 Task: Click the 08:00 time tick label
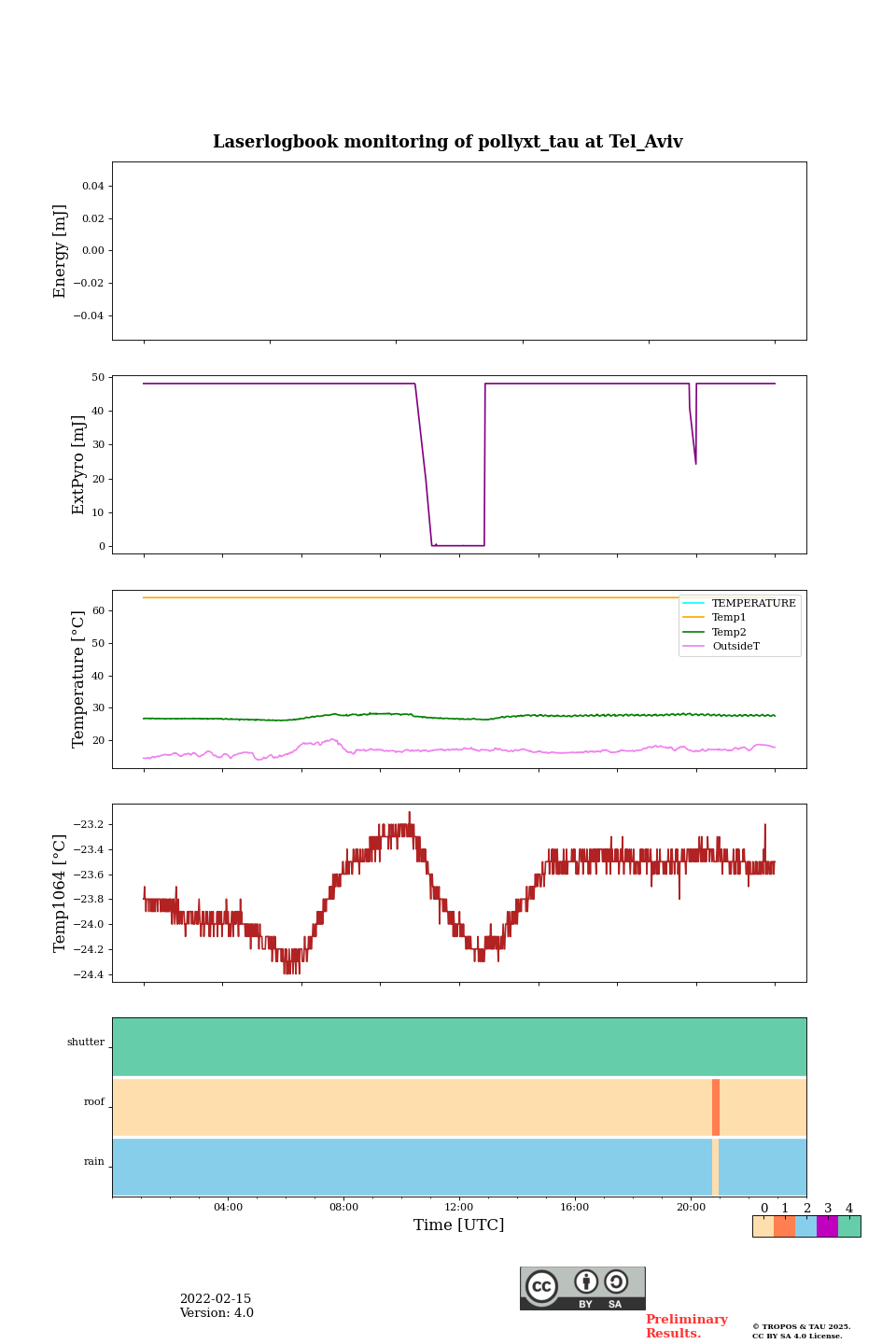point(343,1207)
